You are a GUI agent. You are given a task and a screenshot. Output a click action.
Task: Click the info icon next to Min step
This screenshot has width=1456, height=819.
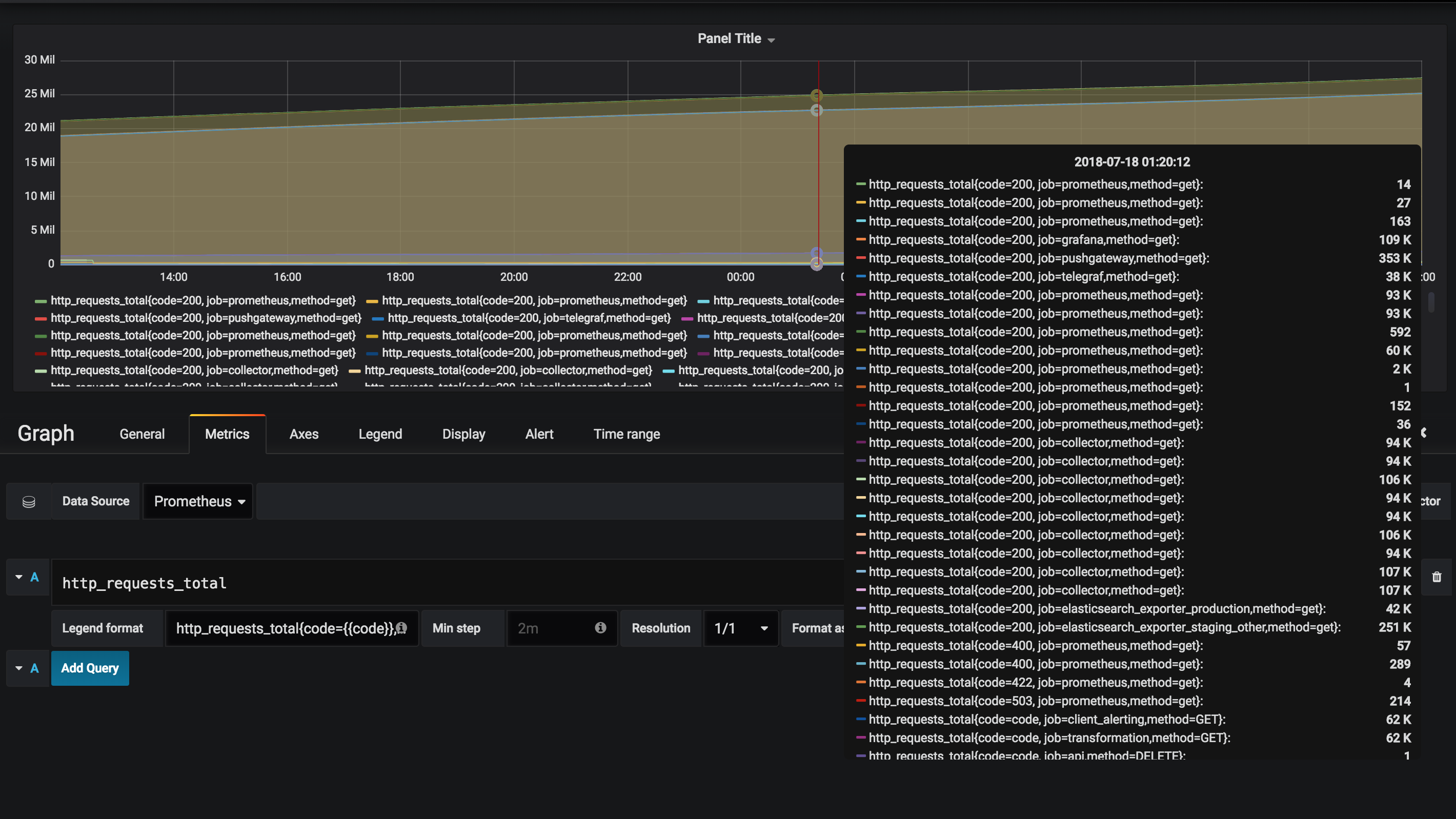[600, 627]
